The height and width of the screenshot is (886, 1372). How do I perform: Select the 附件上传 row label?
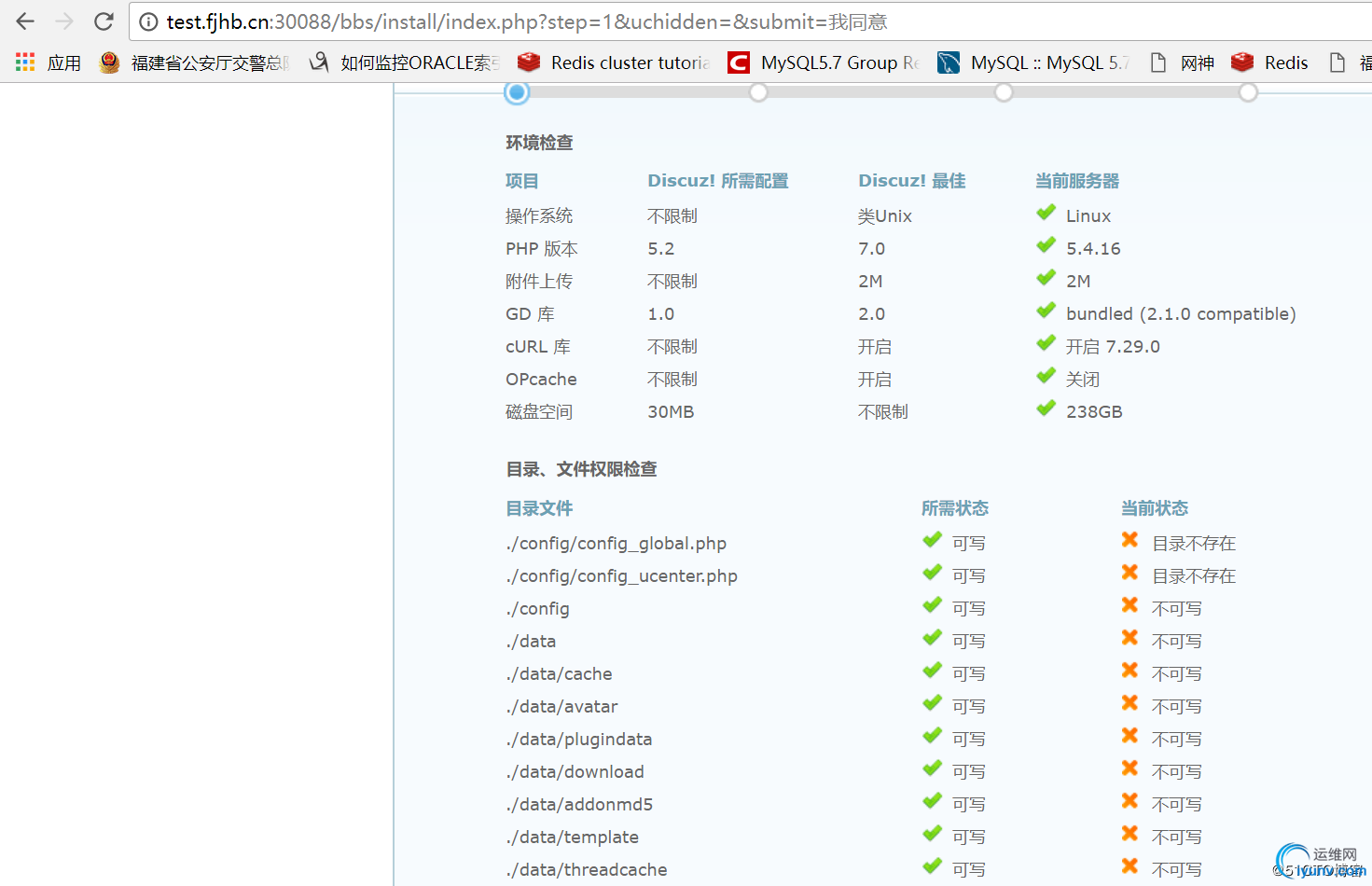click(x=539, y=282)
